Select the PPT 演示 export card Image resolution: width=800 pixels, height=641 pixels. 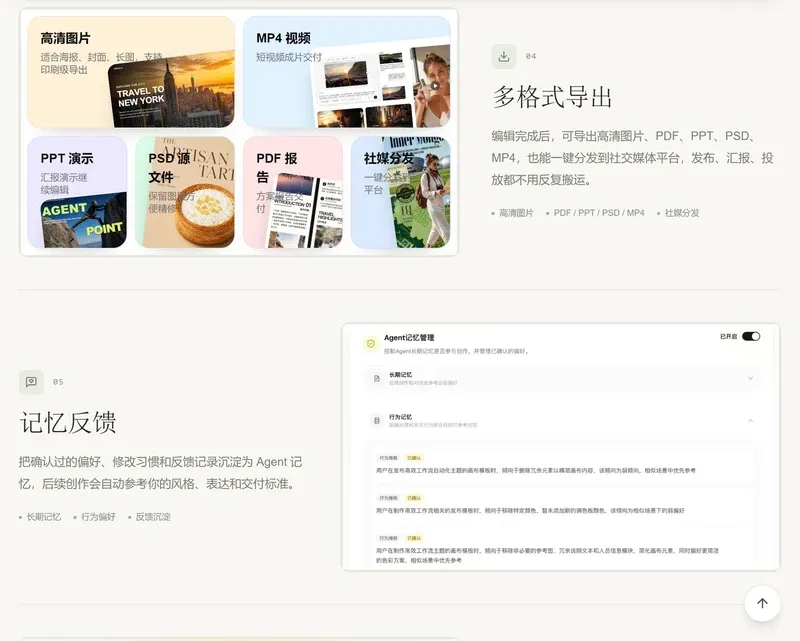pos(77,192)
